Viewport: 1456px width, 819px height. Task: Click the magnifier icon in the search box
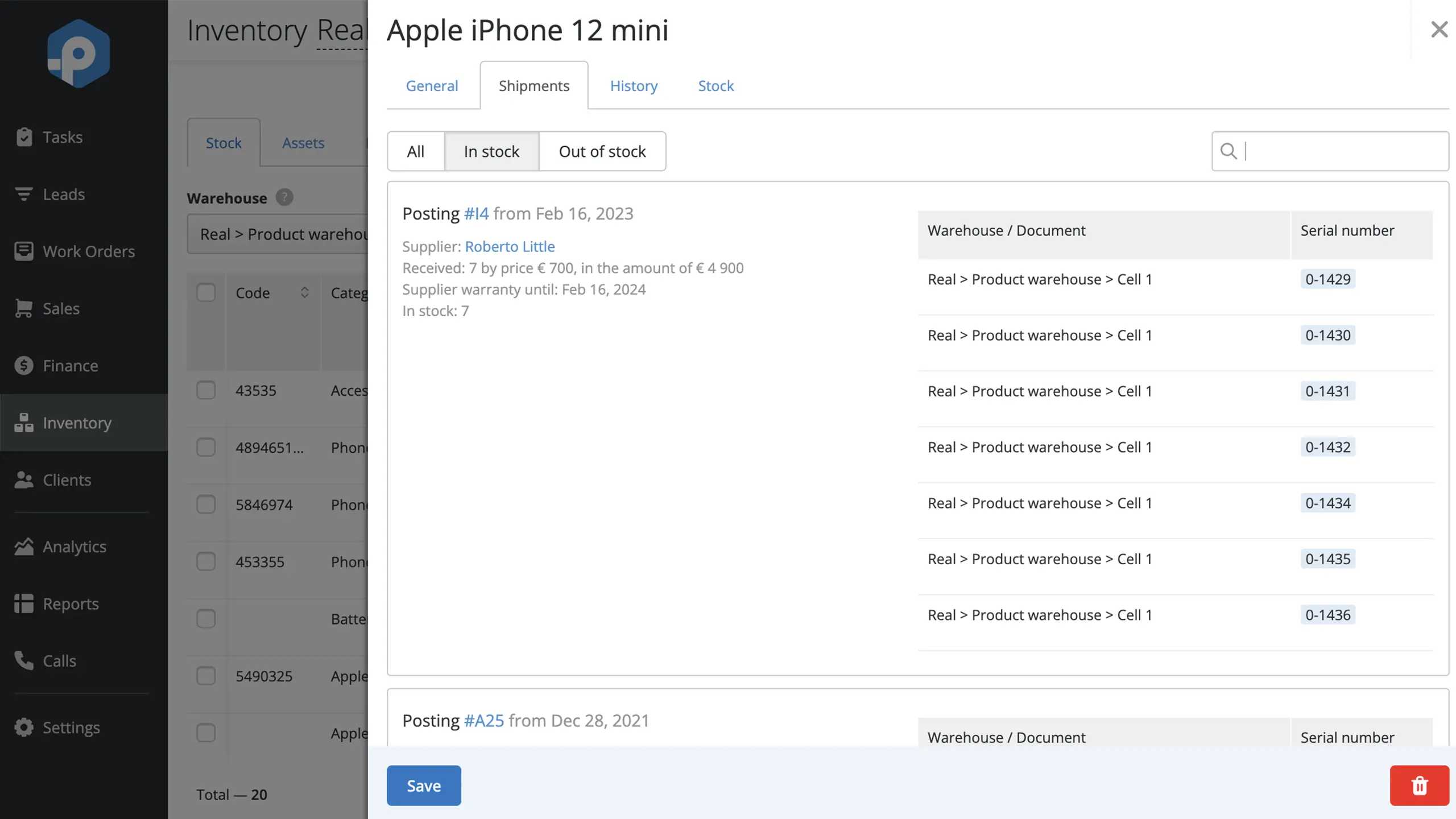pos(1228,151)
